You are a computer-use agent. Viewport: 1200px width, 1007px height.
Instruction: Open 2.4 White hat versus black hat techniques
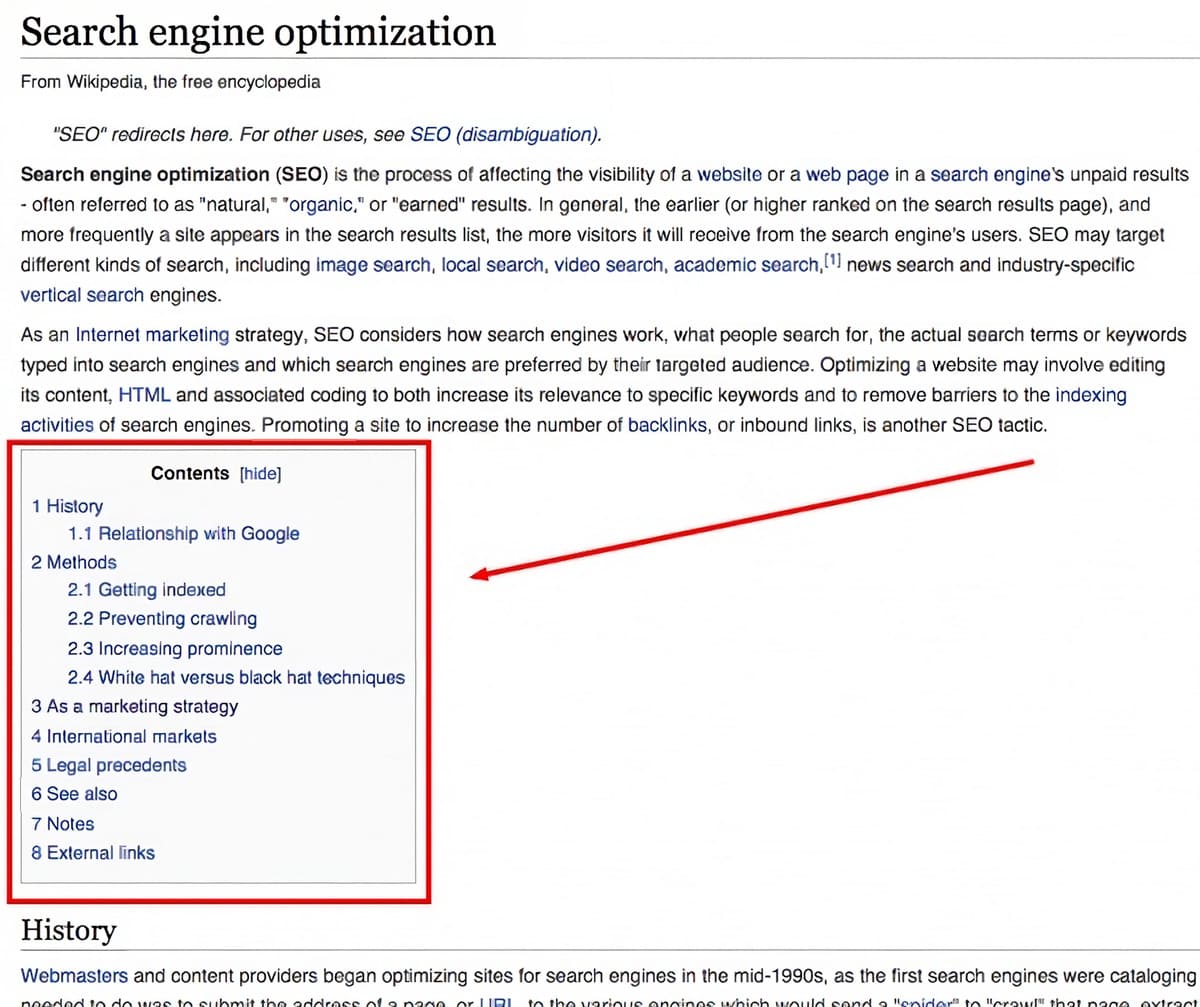pyautogui.click(x=236, y=677)
